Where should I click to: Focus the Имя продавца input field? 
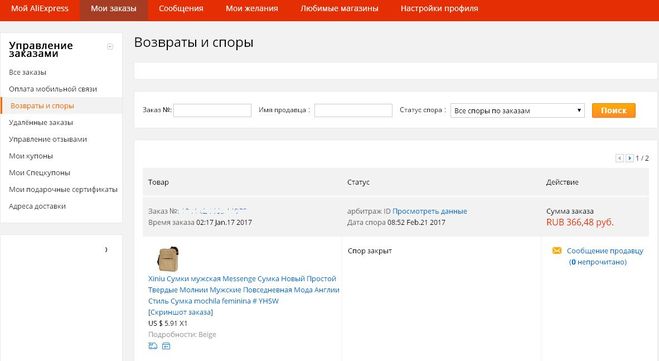(x=353, y=110)
